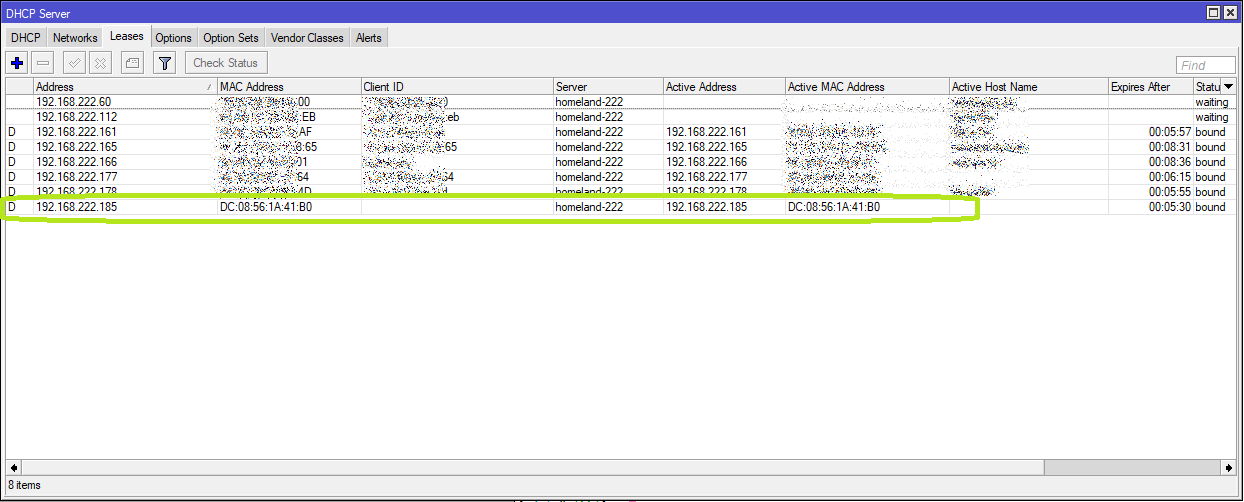Viewport: 1244px width, 502px height.
Task: Maximize the DHCP Server window
Action: click(x=1213, y=12)
